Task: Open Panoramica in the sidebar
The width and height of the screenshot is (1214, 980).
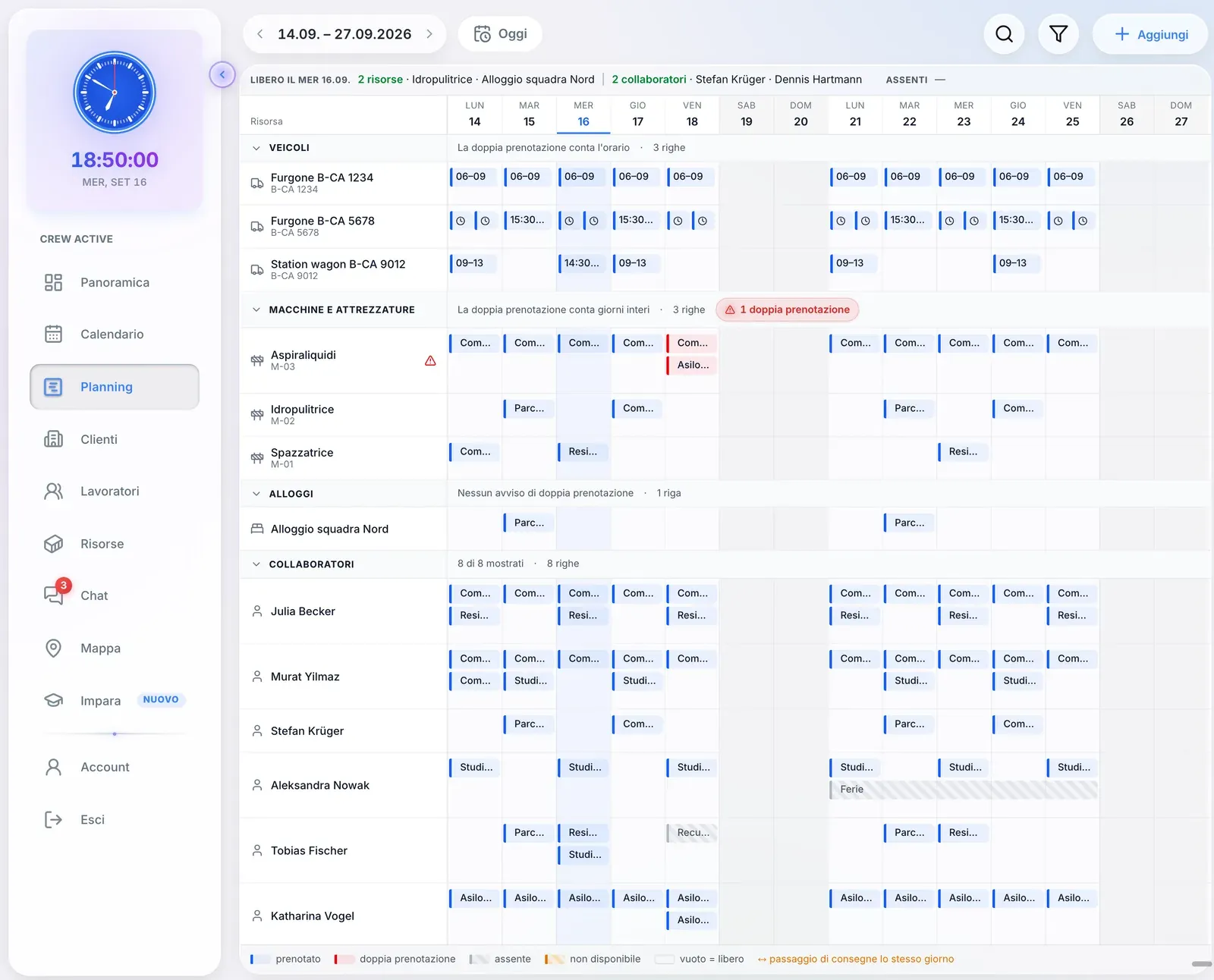Action: 115,282
